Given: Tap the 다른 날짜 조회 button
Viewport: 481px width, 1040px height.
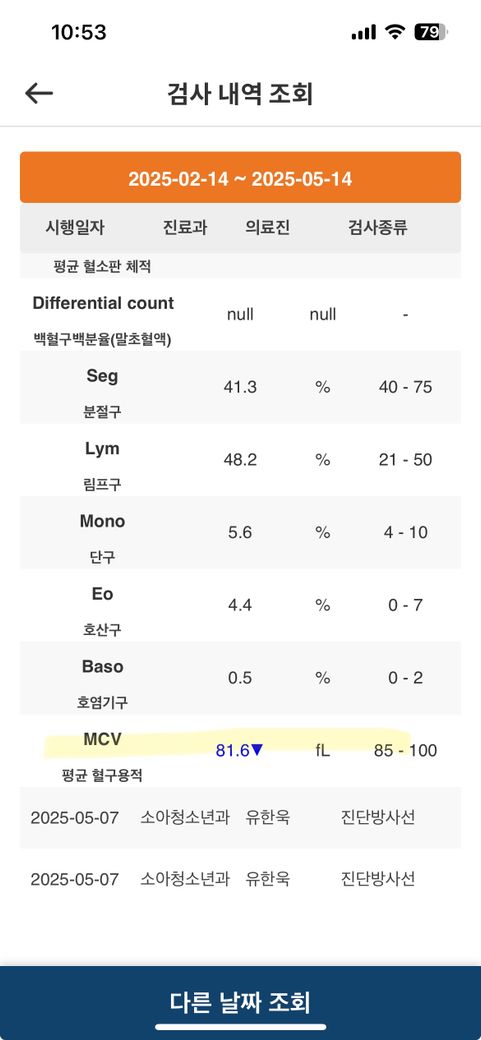Looking at the screenshot, I should click(x=240, y=1003).
